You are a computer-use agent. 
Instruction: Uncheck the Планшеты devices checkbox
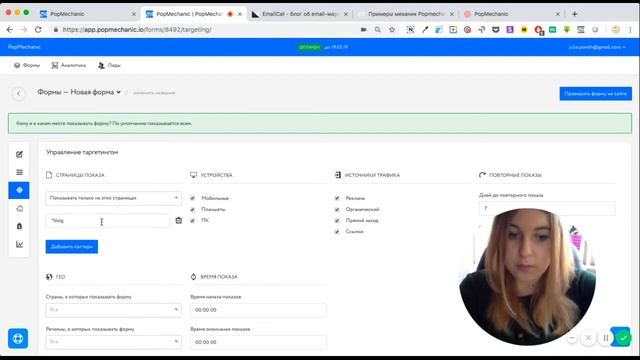[x=192, y=209]
